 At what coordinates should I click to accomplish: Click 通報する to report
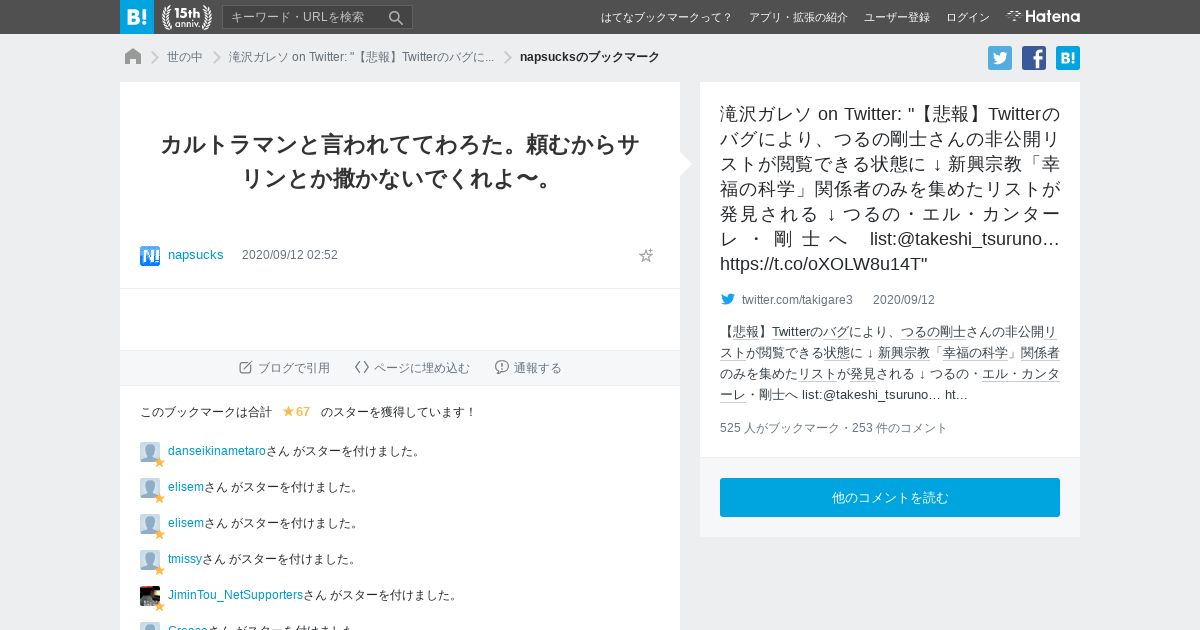point(528,368)
